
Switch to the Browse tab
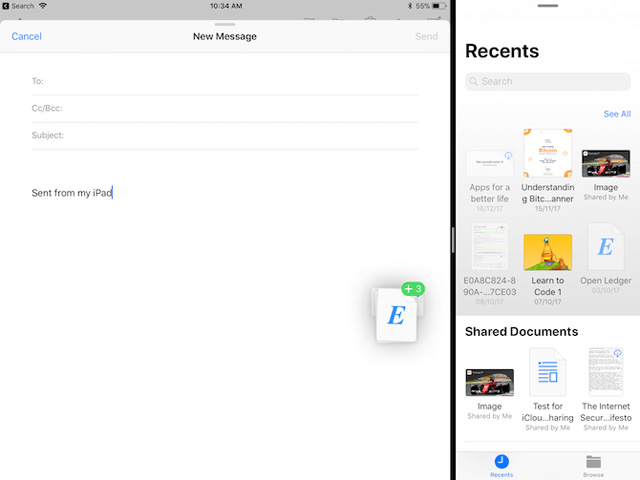[x=593, y=465]
